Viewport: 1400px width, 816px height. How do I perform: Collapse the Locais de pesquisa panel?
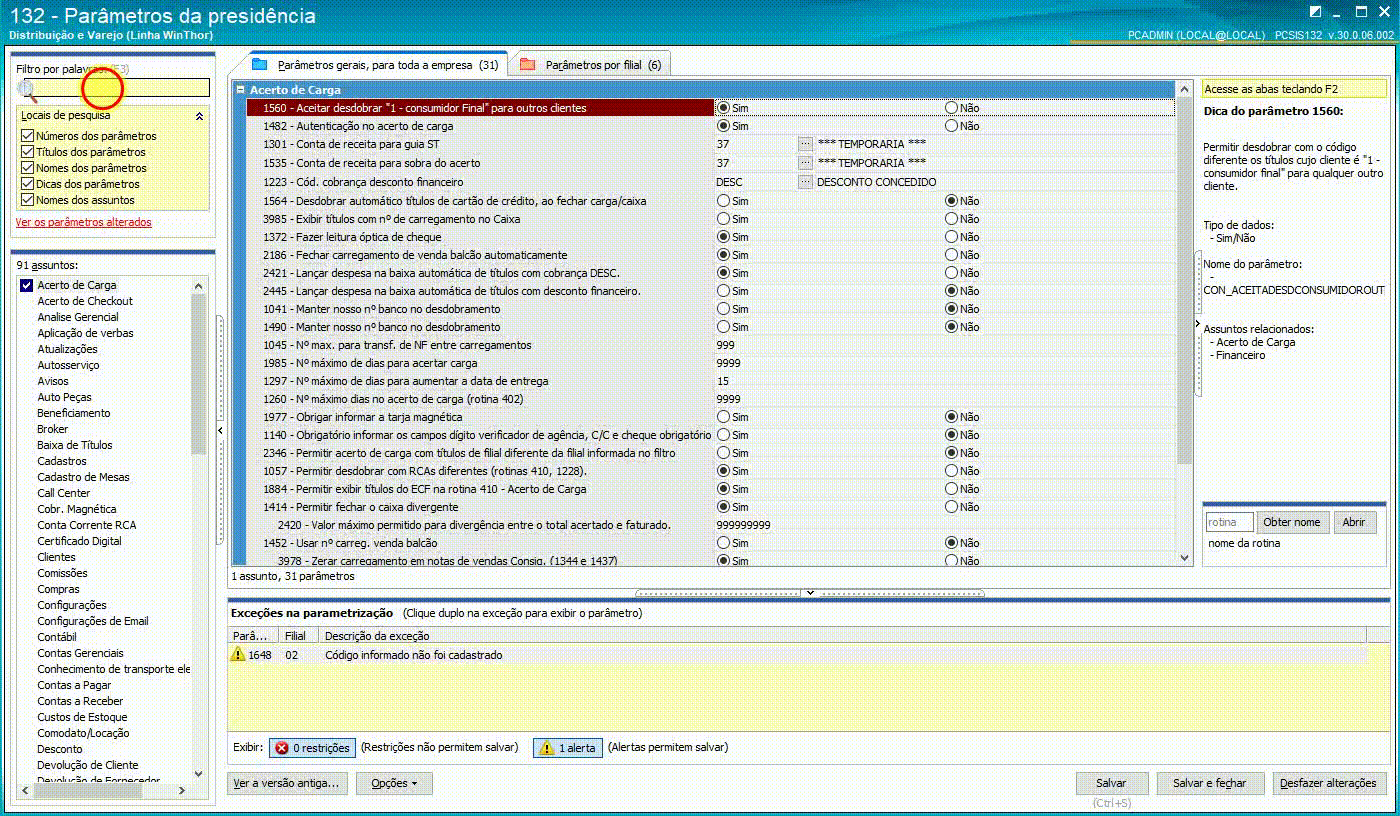pyautogui.click(x=199, y=116)
